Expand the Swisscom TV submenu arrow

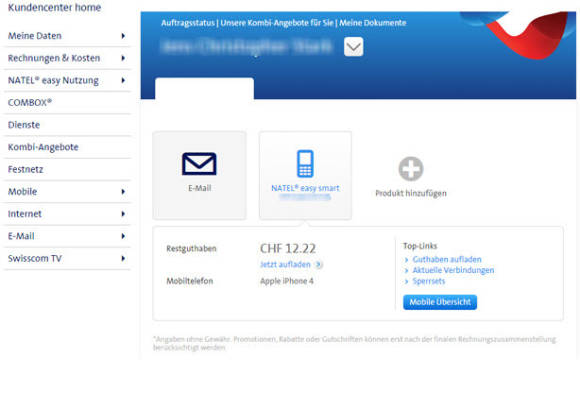click(123, 258)
